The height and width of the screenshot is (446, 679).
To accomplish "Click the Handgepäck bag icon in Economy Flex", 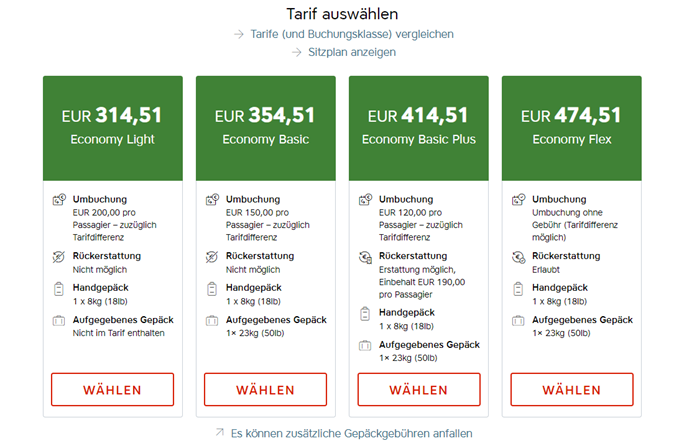I will pos(518,289).
